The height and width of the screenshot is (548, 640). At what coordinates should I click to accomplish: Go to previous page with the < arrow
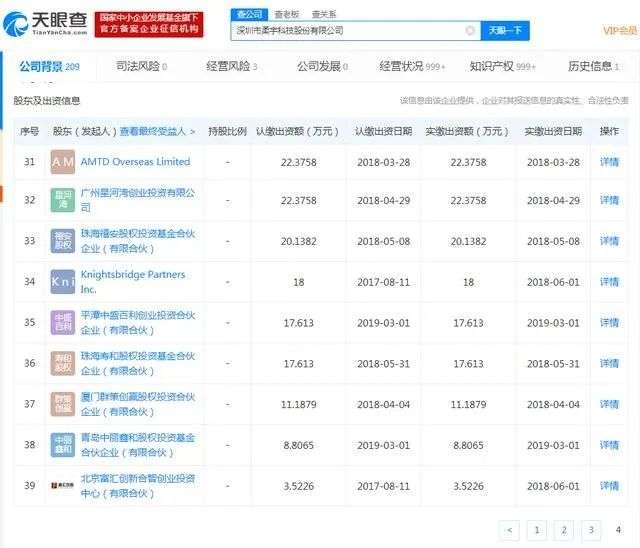coord(509,530)
